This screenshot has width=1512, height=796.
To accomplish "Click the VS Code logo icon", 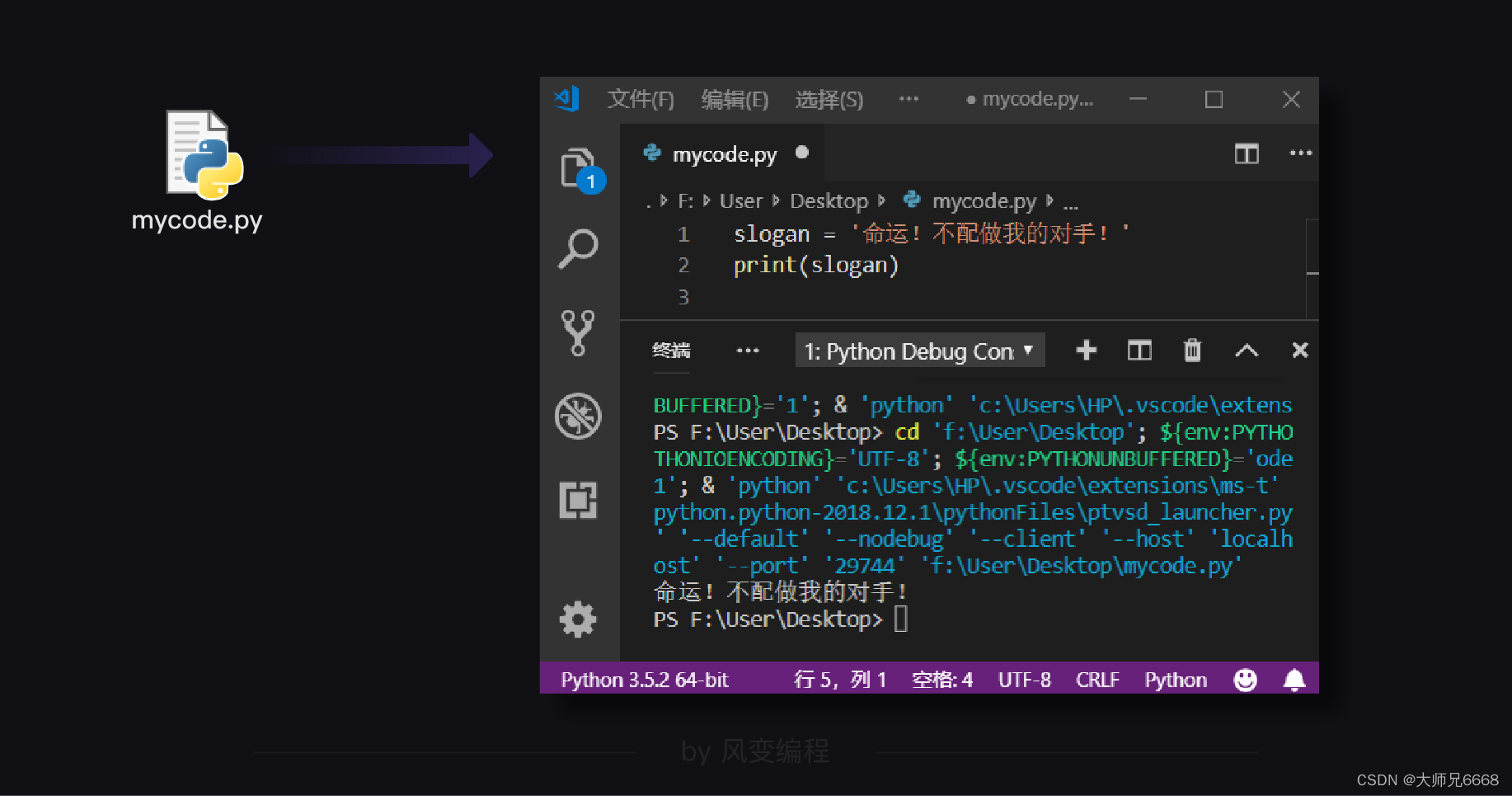I will point(566,99).
